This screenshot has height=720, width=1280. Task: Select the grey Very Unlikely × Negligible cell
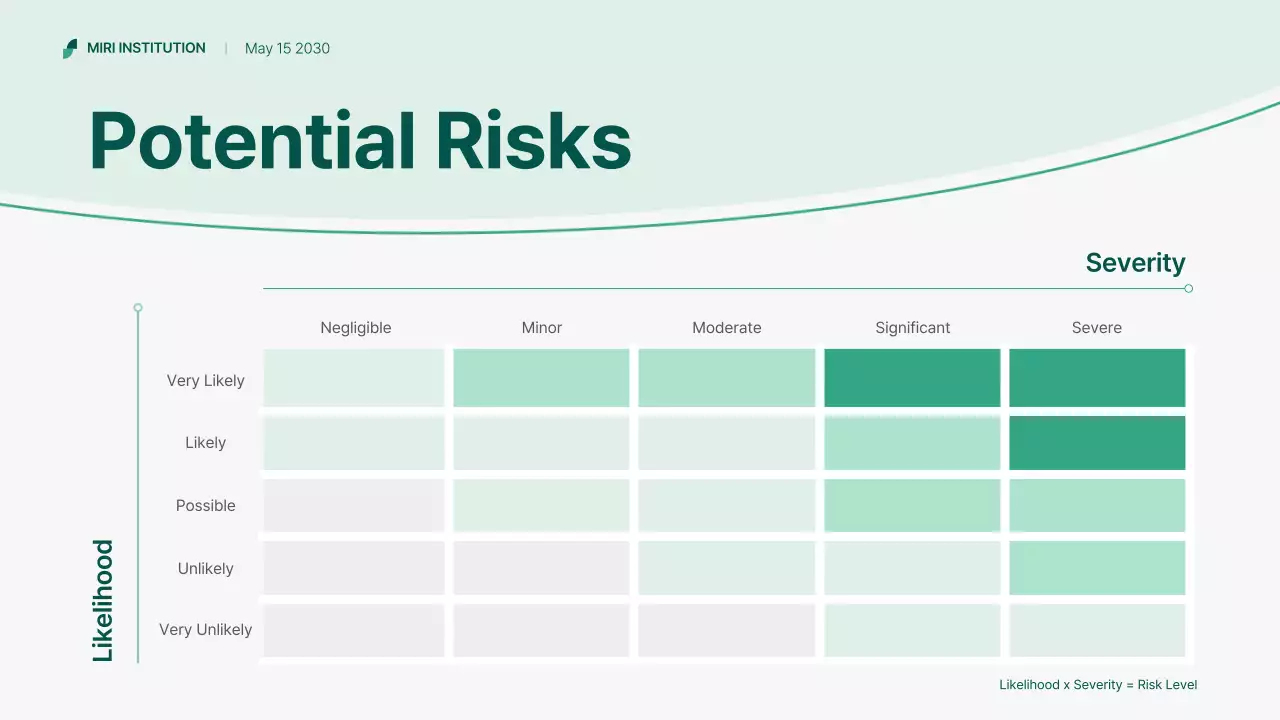coord(353,630)
